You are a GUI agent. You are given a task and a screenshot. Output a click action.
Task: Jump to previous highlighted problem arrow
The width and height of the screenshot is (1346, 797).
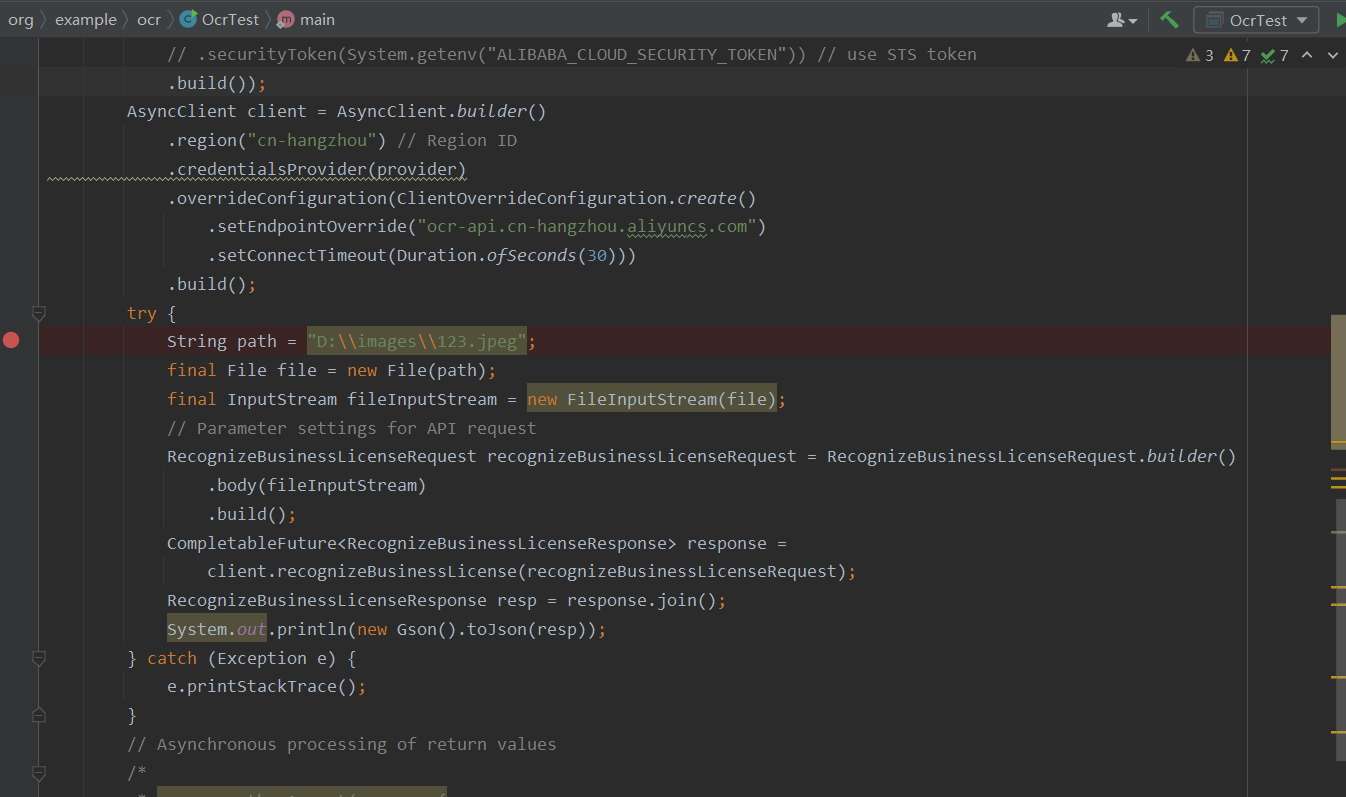pyautogui.click(x=1307, y=55)
